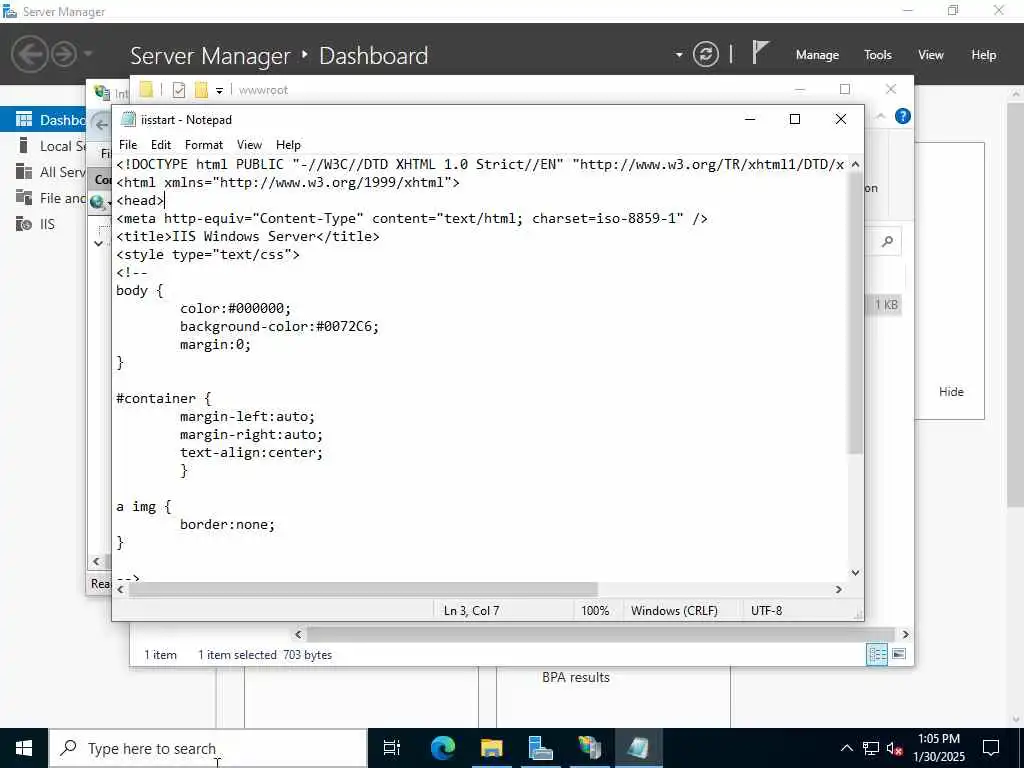Click Notepad scroll up arrow
The width and height of the screenshot is (1024, 768).
pyautogui.click(x=856, y=164)
